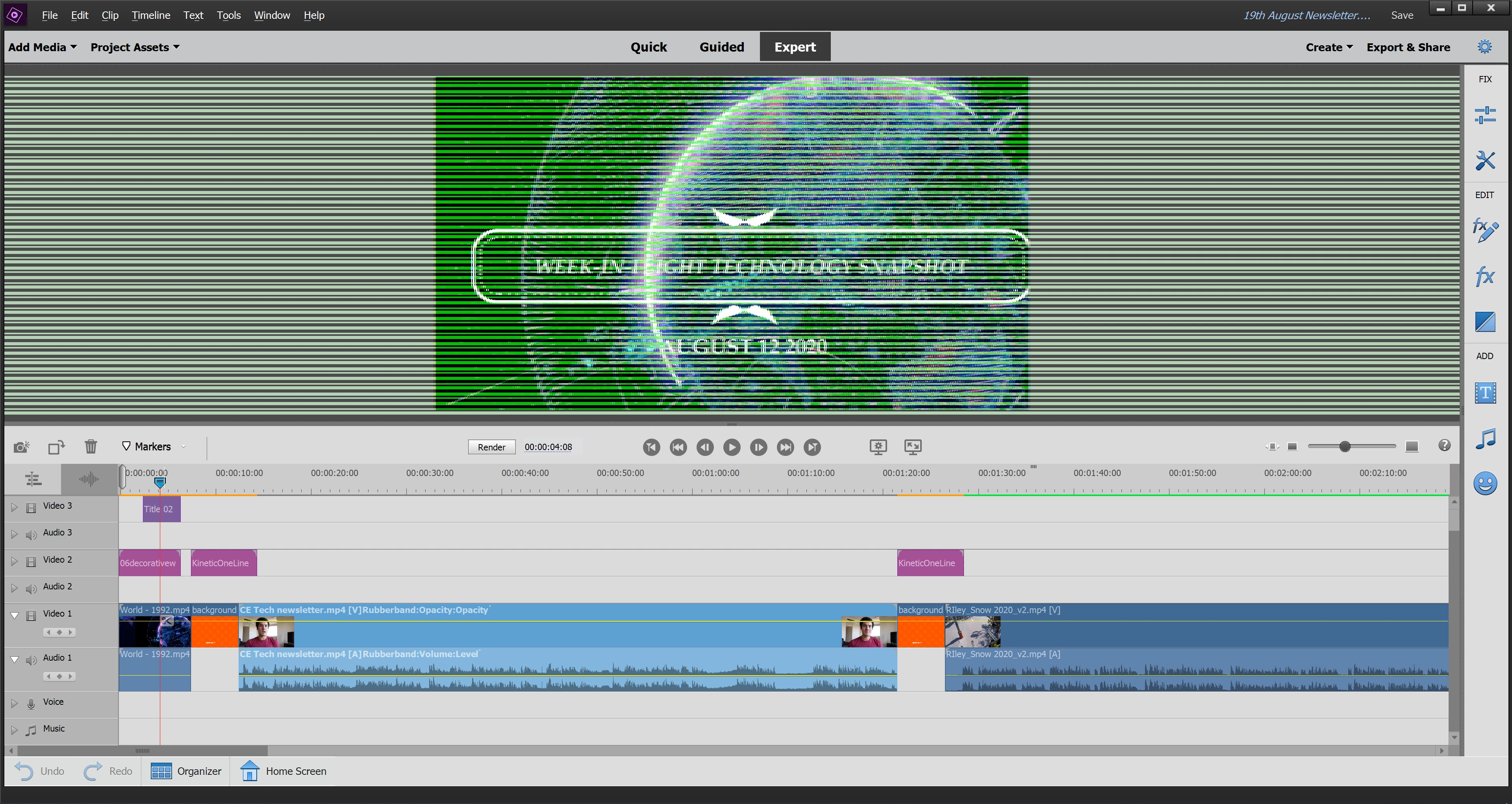This screenshot has width=1512, height=804.
Task: Click the freeze frame camera icon
Action: click(21, 447)
